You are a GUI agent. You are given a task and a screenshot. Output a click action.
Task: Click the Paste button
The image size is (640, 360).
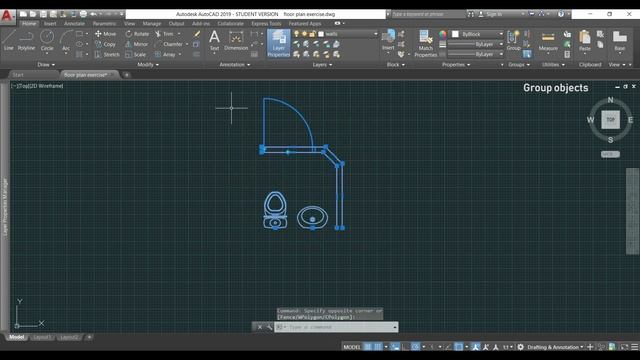(x=584, y=41)
